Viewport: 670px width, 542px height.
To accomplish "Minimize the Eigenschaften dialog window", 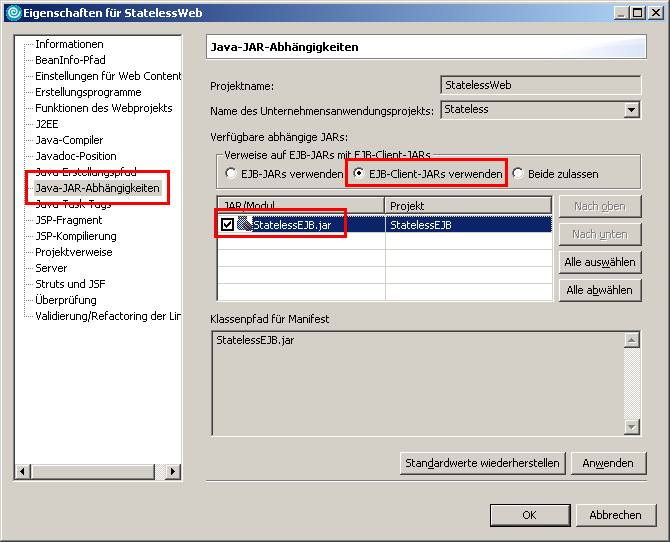I will (621, 13).
